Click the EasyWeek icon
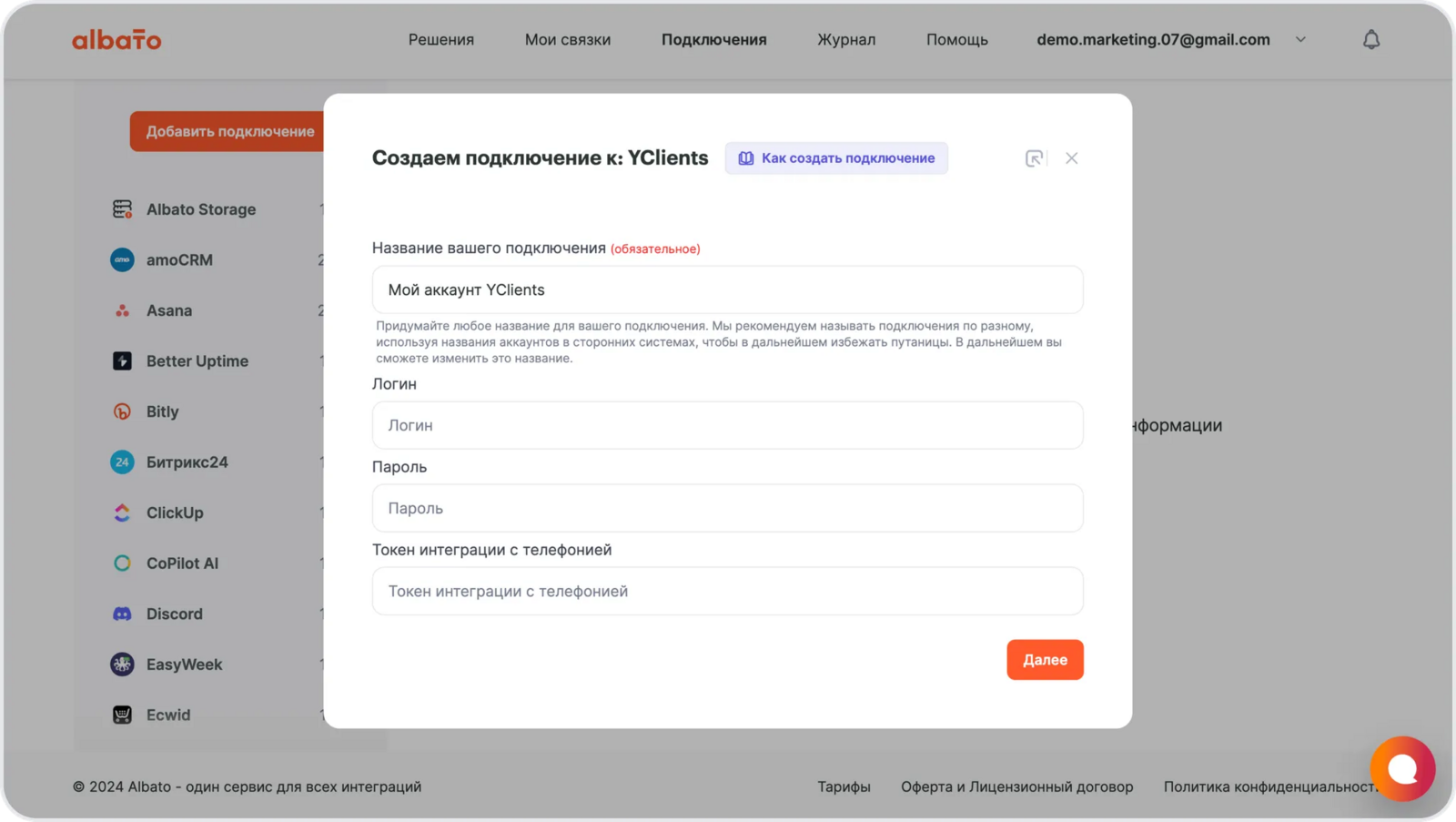This screenshot has height=822, width=1456. (x=122, y=665)
